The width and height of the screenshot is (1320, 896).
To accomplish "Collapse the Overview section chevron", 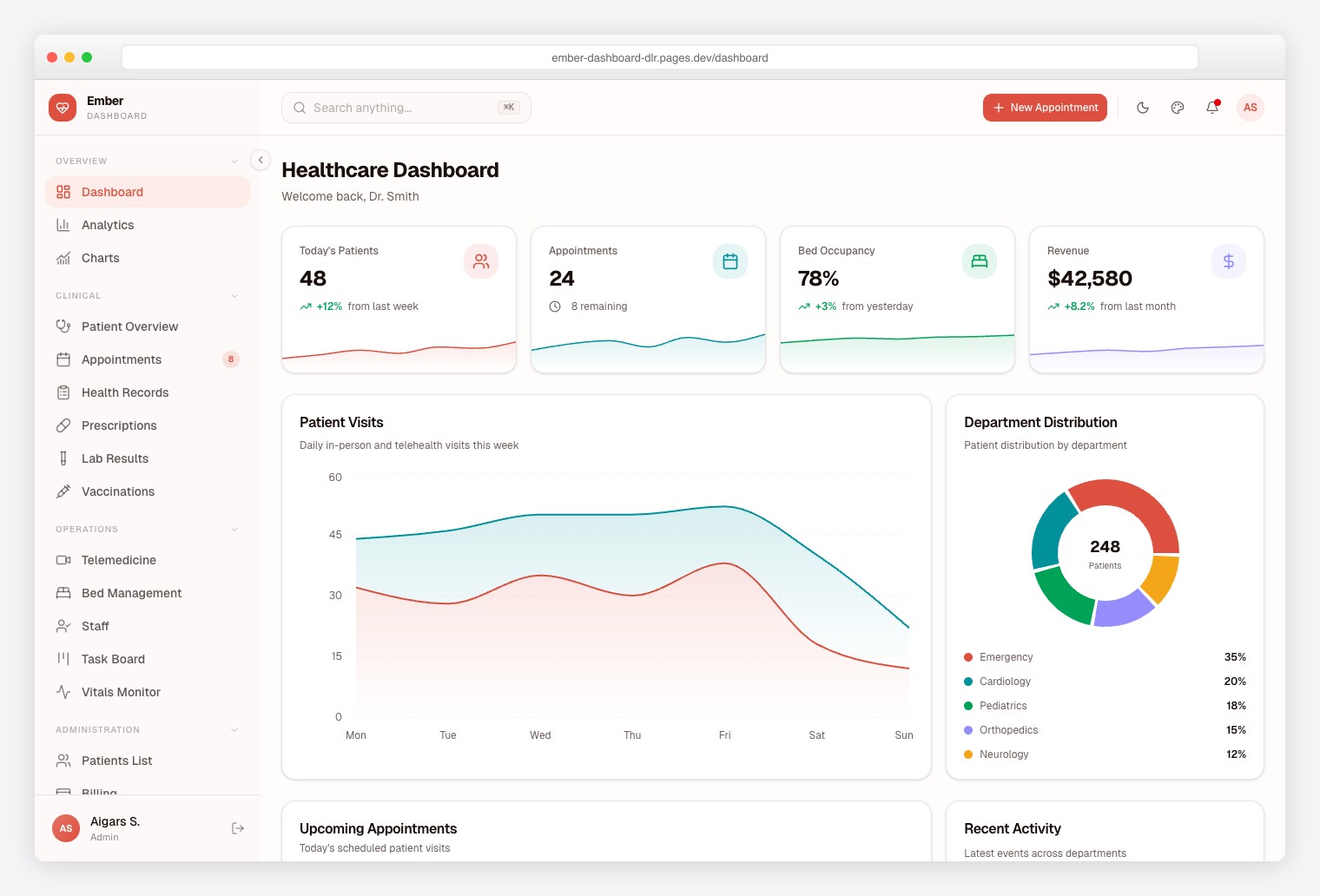I will (x=234, y=161).
